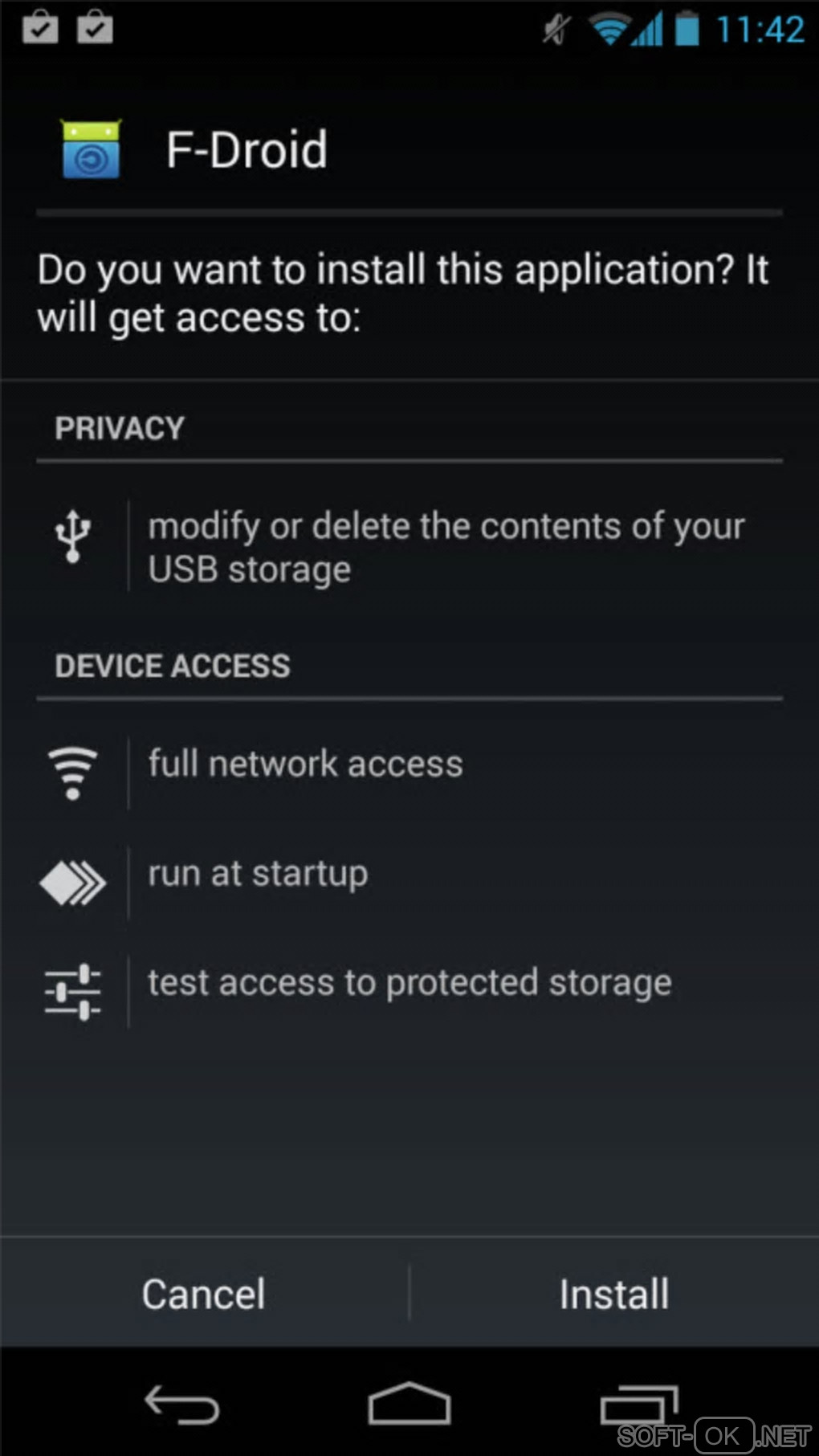Screen dimensions: 819x1456
Task: Tap the F-Droid app icon
Action: click(91, 149)
